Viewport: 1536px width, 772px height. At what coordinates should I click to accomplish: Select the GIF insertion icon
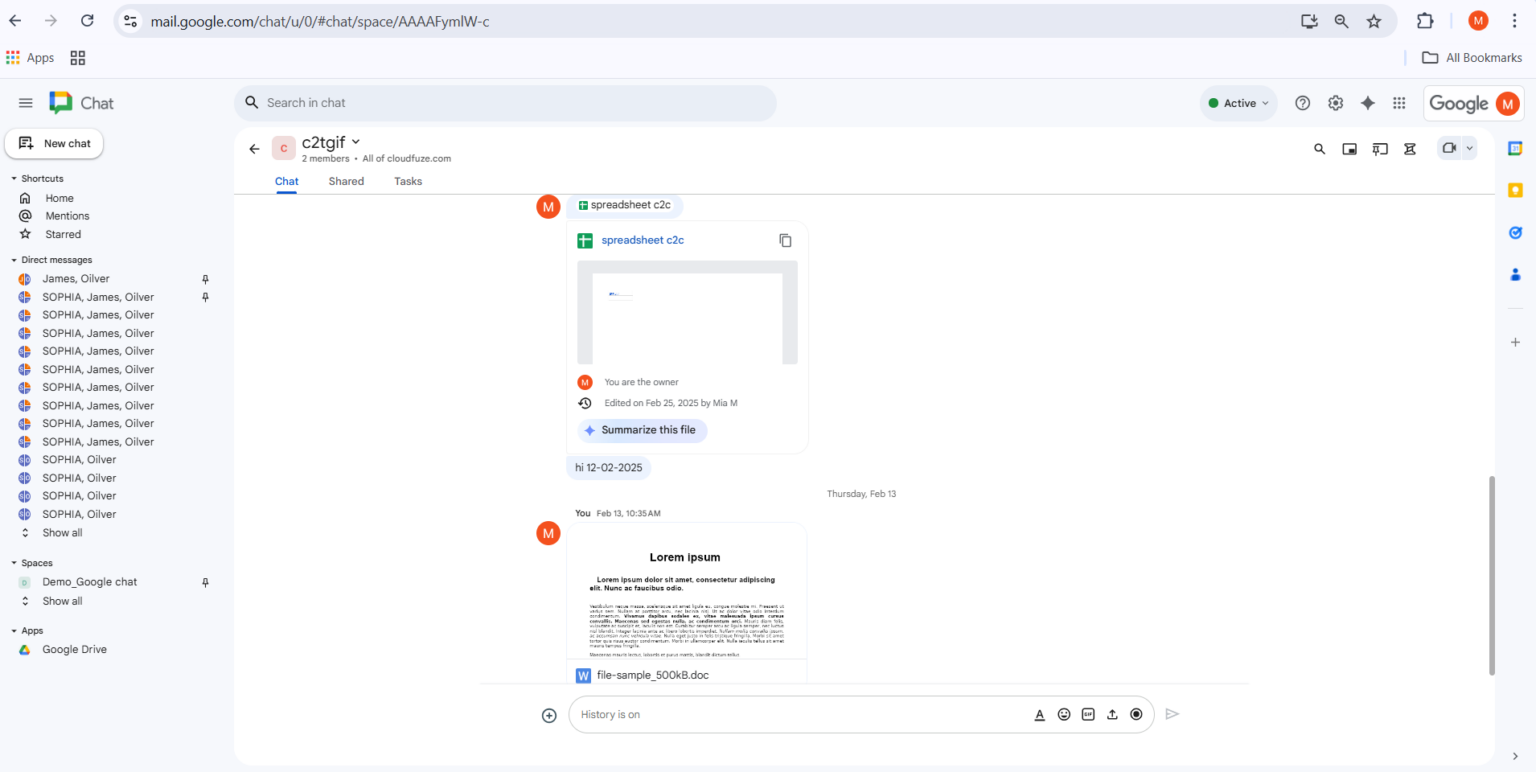(1088, 714)
